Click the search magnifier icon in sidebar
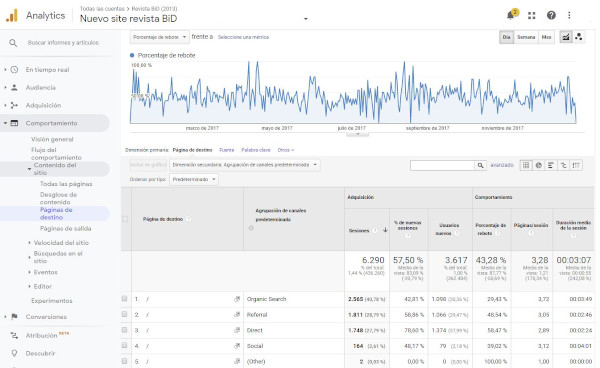This screenshot has height=368, width=600. point(13,43)
